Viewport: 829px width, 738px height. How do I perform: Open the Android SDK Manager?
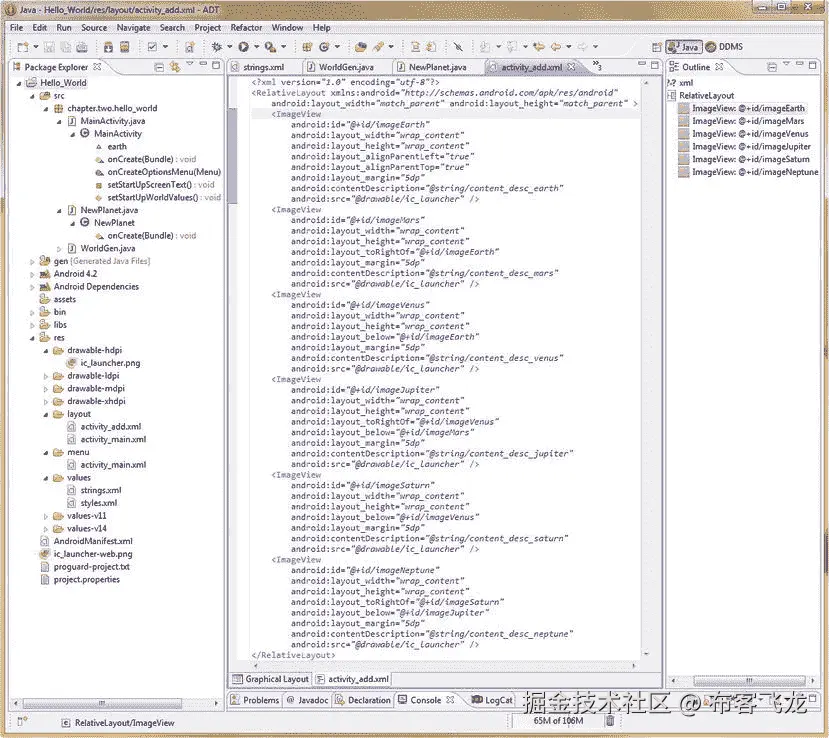108,46
